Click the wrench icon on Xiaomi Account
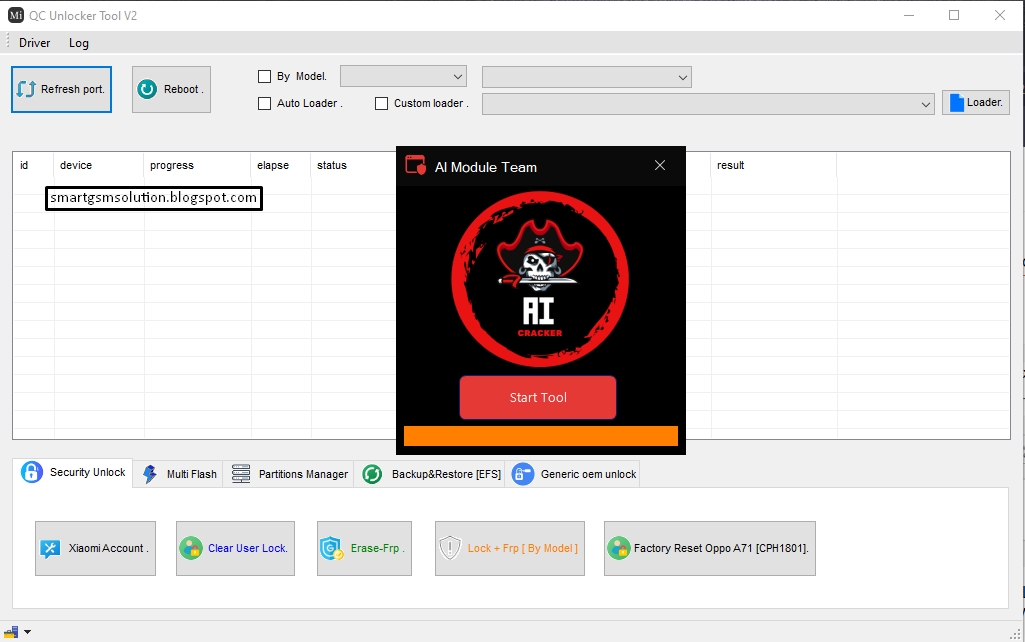The width and height of the screenshot is (1025, 642). point(50,549)
